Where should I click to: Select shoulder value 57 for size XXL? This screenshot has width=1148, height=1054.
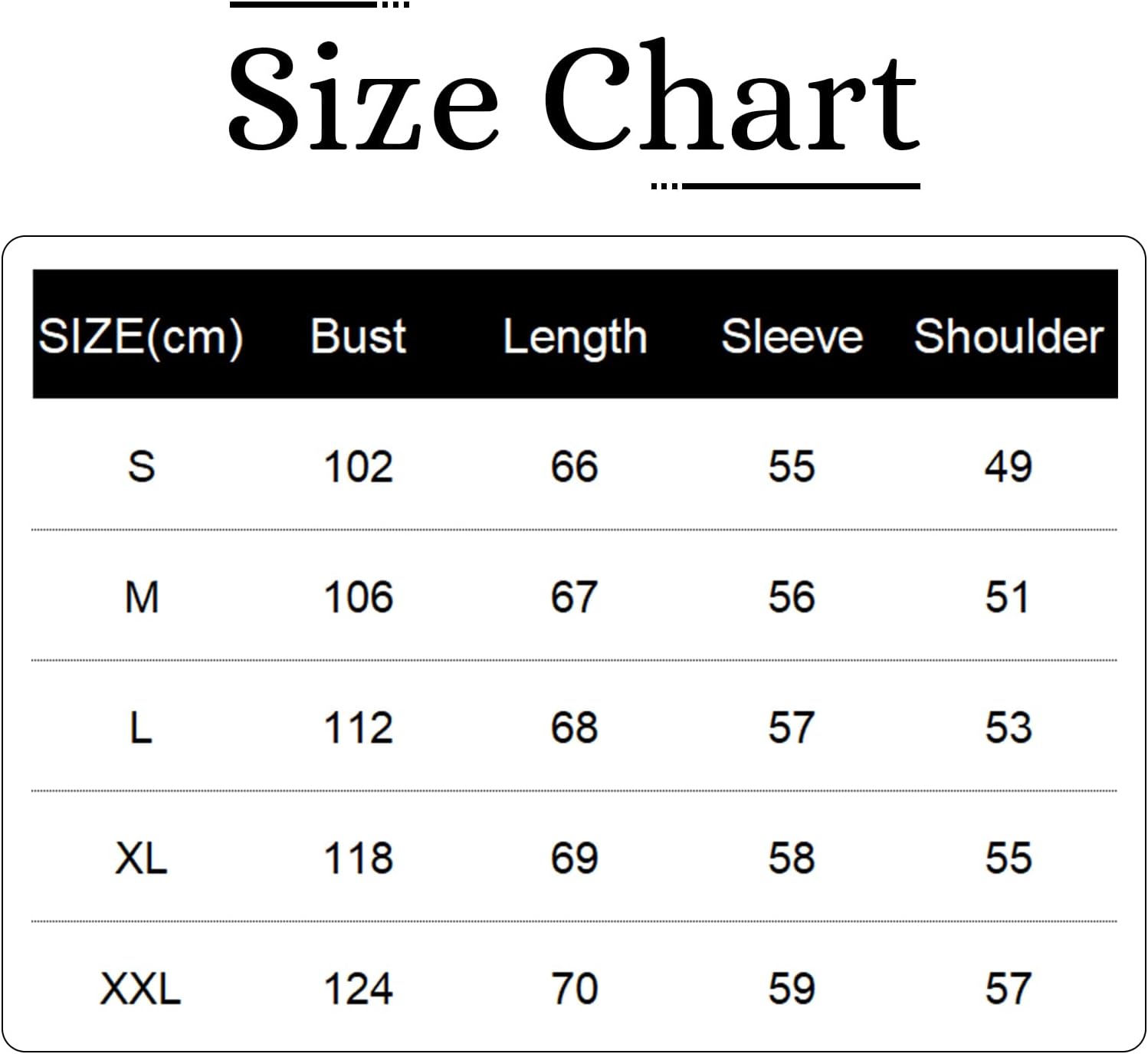(x=1009, y=989)
